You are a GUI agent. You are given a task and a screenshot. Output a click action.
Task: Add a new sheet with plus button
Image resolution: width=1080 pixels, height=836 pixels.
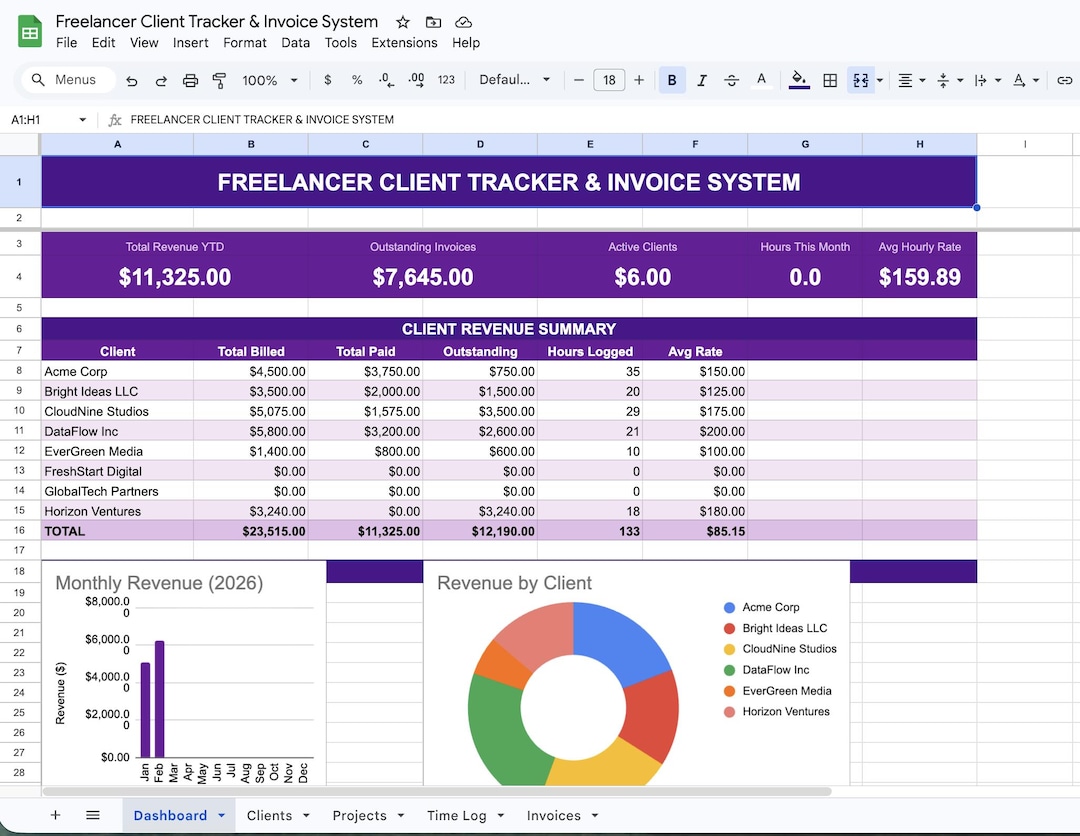[56, 815]
